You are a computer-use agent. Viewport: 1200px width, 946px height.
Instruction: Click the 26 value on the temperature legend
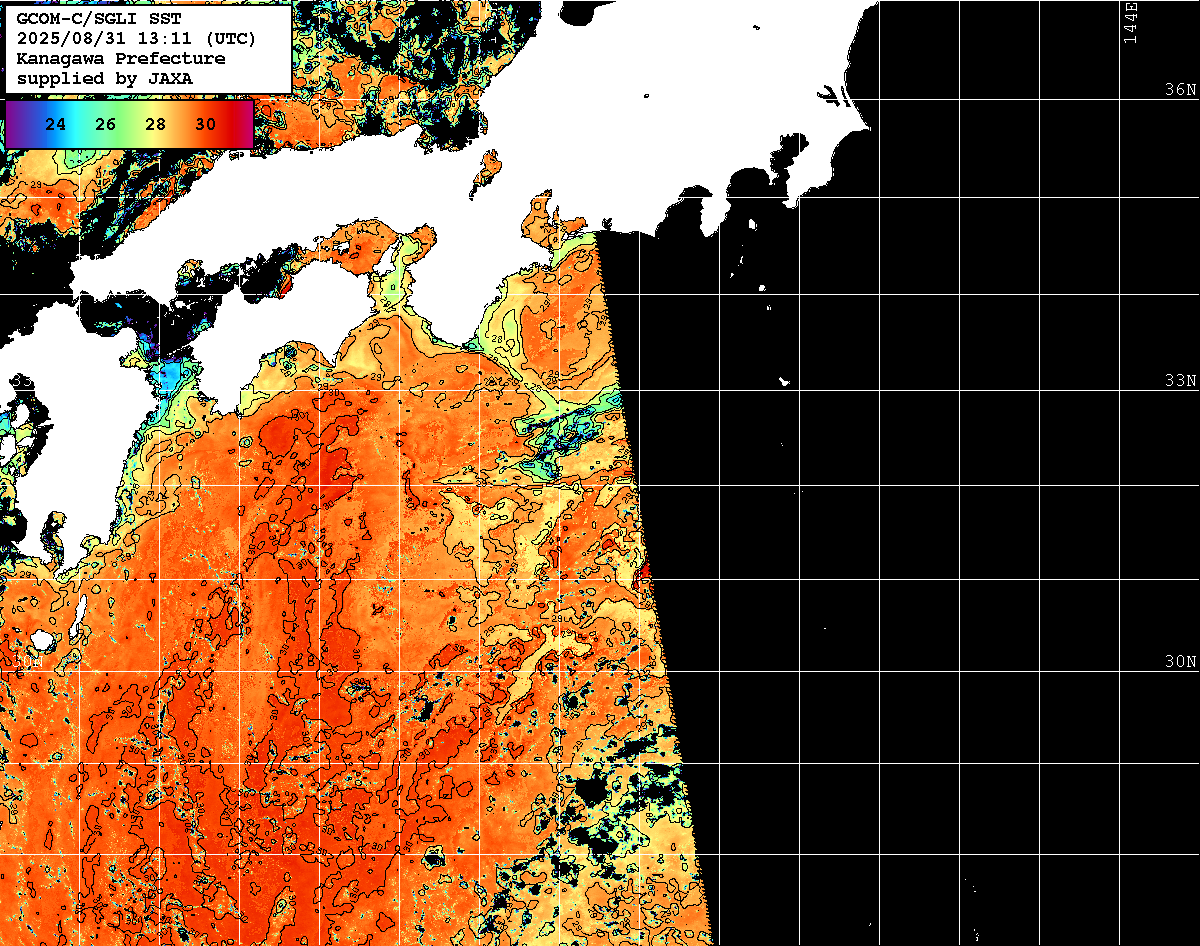pos(106,125)
